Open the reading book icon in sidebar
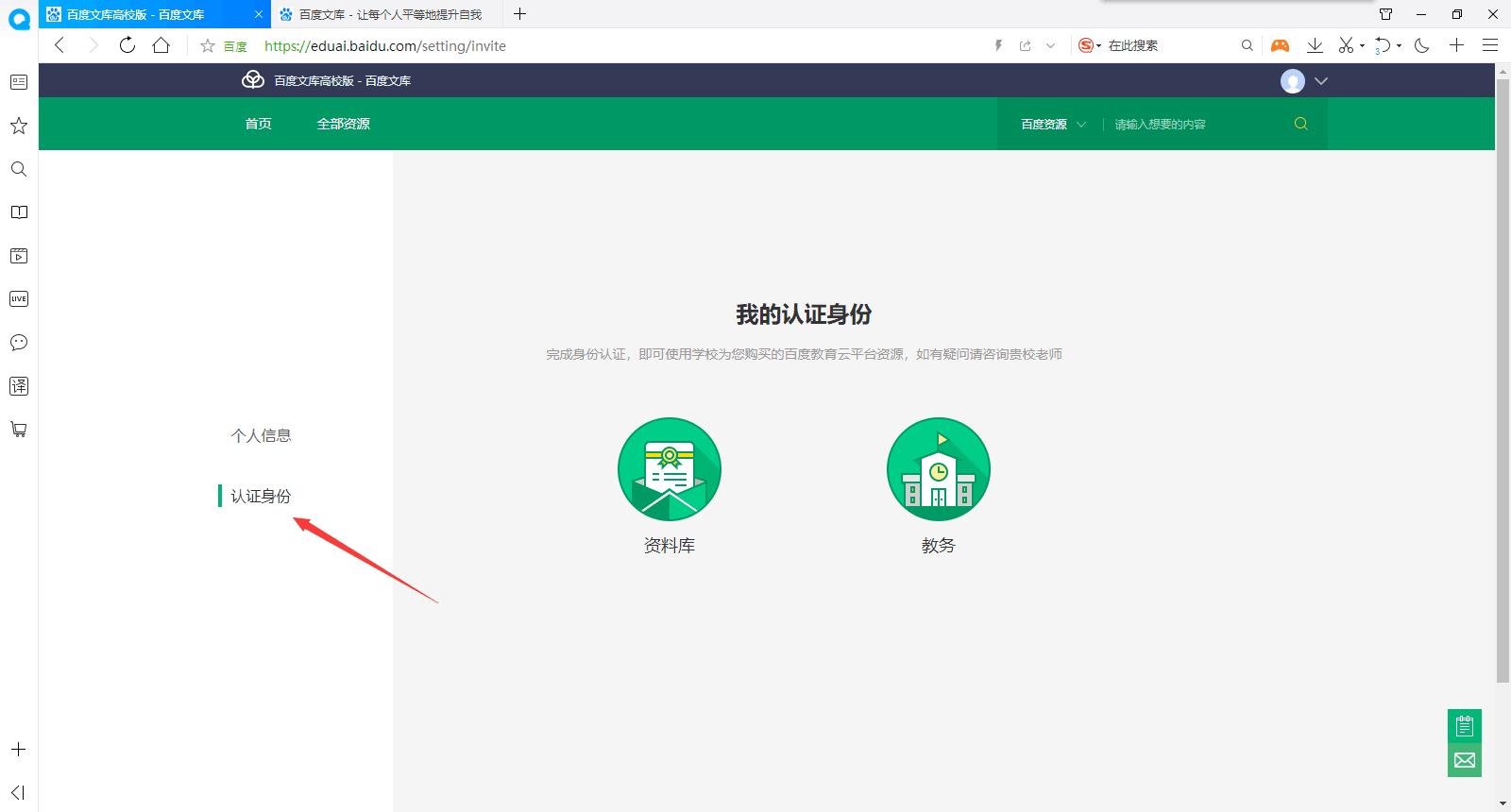 coord(19,212)
